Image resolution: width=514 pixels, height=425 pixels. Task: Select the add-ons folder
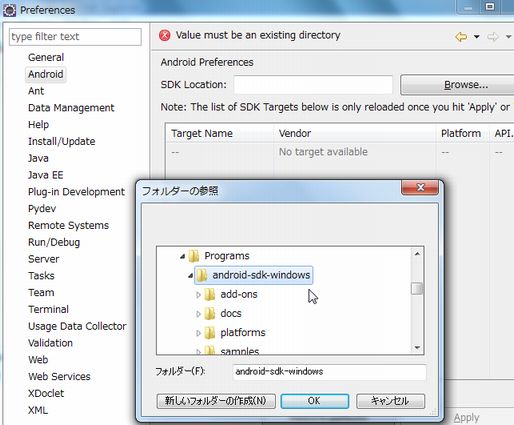point(239,294)
